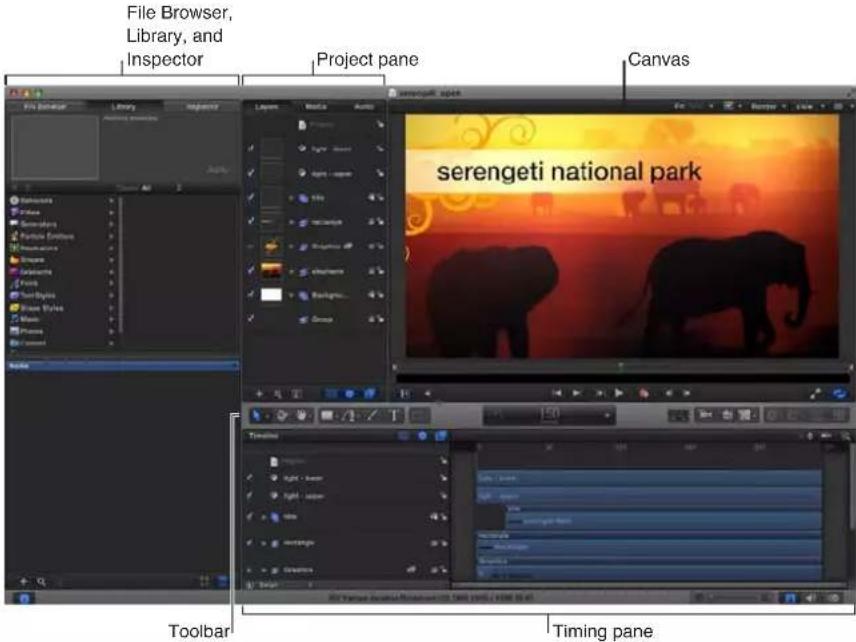Open Add Behavior gear icon in toolbar

pyautogui.click(x=728, y=415)
